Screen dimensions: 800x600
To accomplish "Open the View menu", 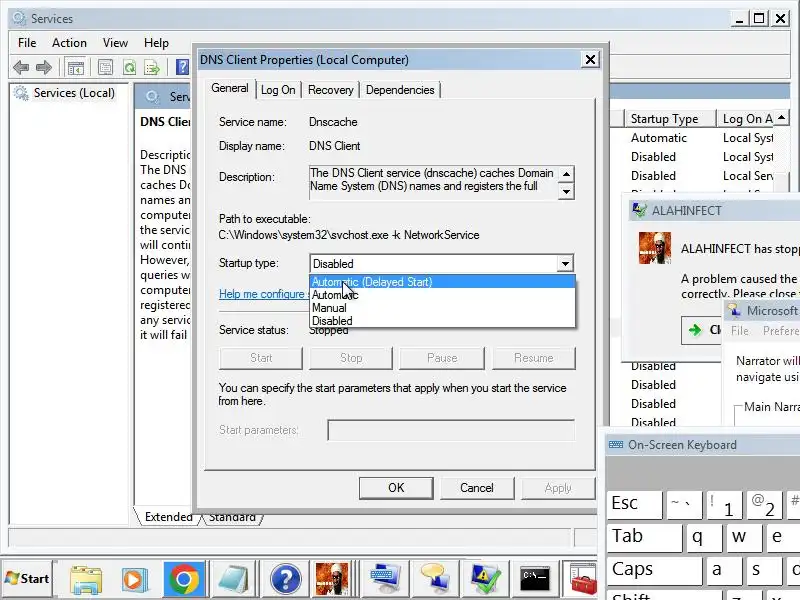I will tap(115, 43).
